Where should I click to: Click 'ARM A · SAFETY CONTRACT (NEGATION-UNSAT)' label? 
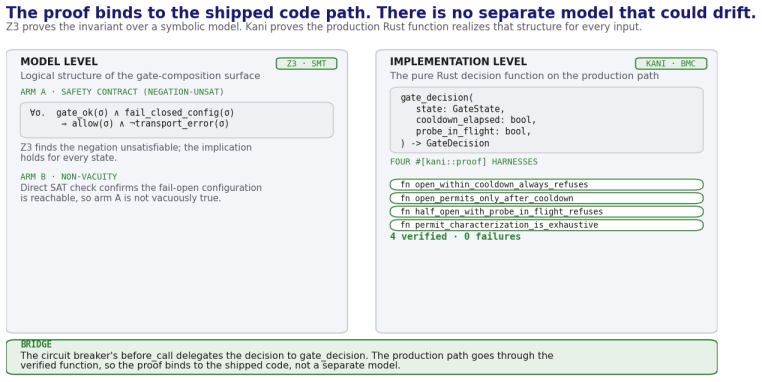(x=122, y=92)
